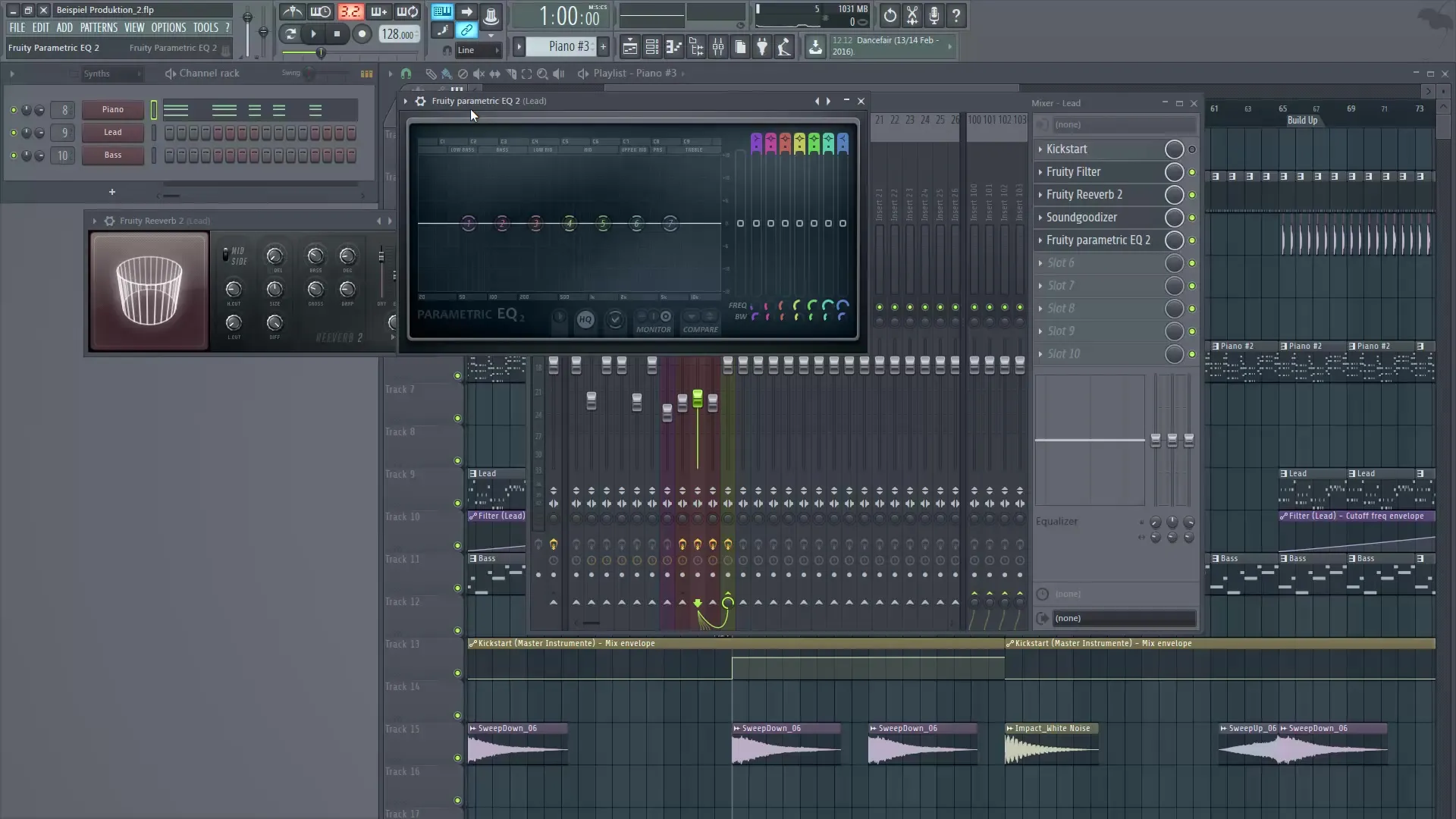Toggle the HQ button in Parametric EQ 2

(x=585, y=320)
